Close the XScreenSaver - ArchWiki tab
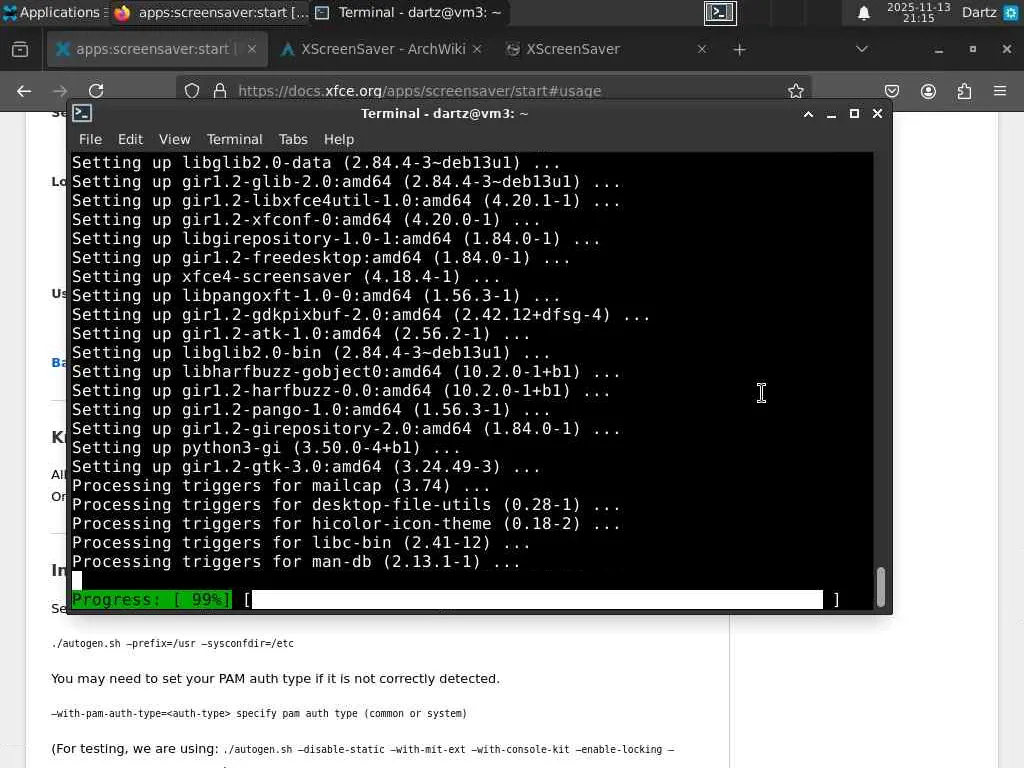The width and height of the screenshot is (1024, 768). [477, 49]
